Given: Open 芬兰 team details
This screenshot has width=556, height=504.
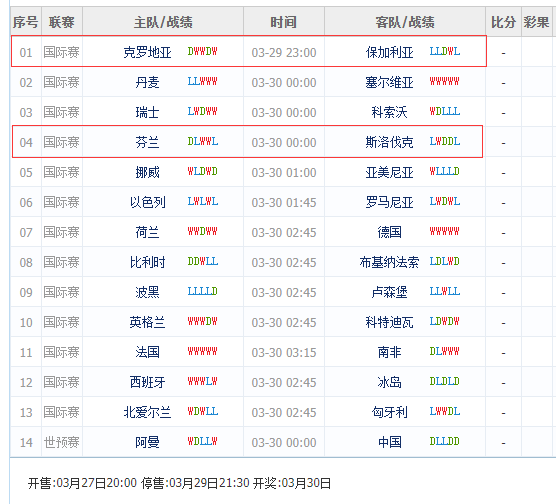Looking at the screenshot, I should 147,143.
